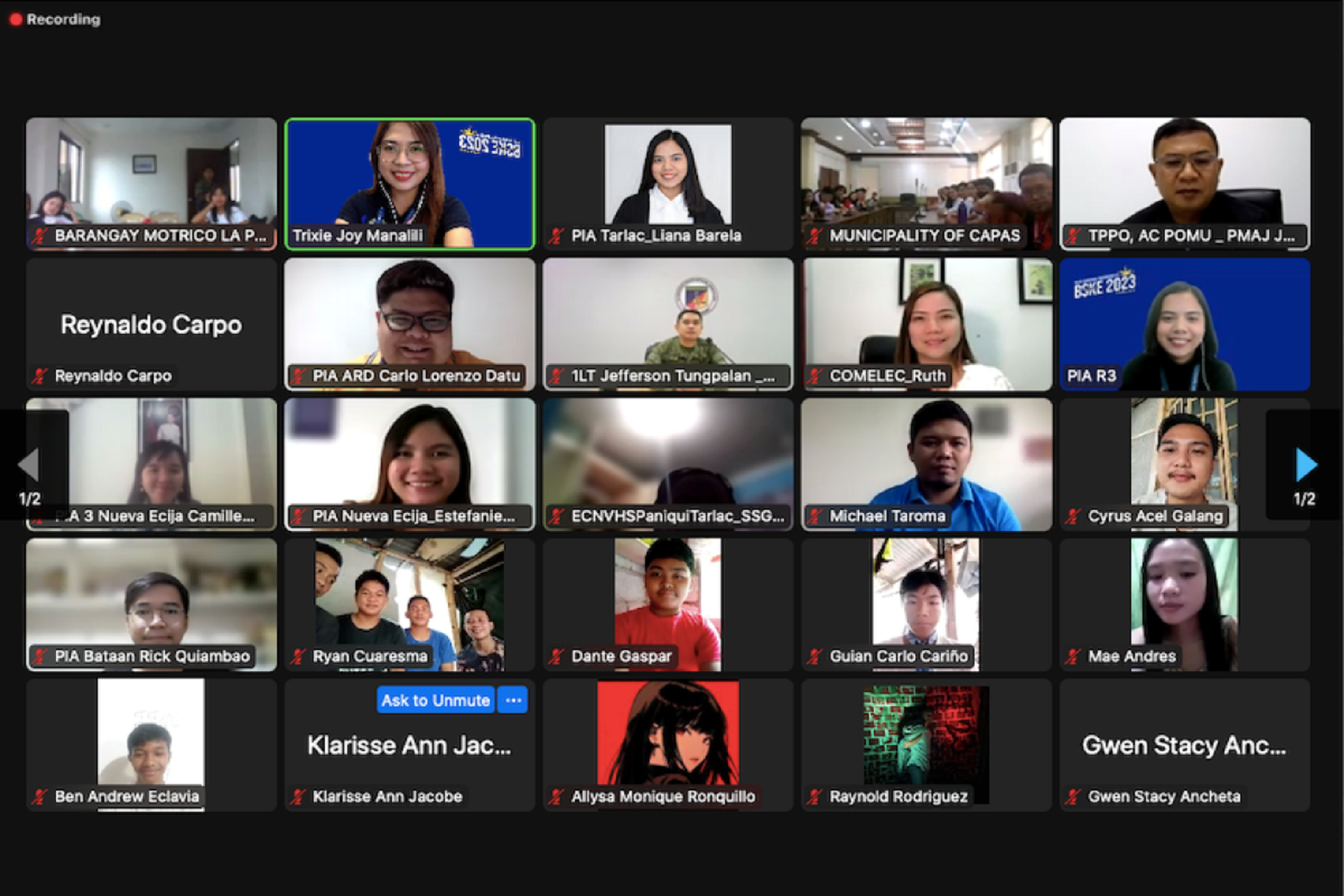The width and height of the screenshot is (1344, 896).
Task: Open more options on Klarisse Ann Jacobe tile
Action: coord(513,700)
